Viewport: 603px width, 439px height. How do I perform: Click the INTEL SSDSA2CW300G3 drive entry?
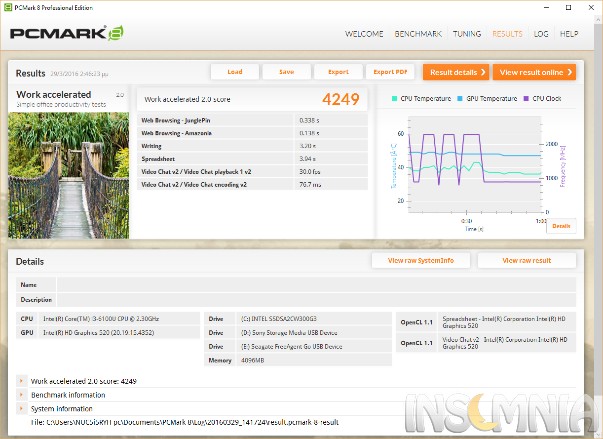pos(298,319)
